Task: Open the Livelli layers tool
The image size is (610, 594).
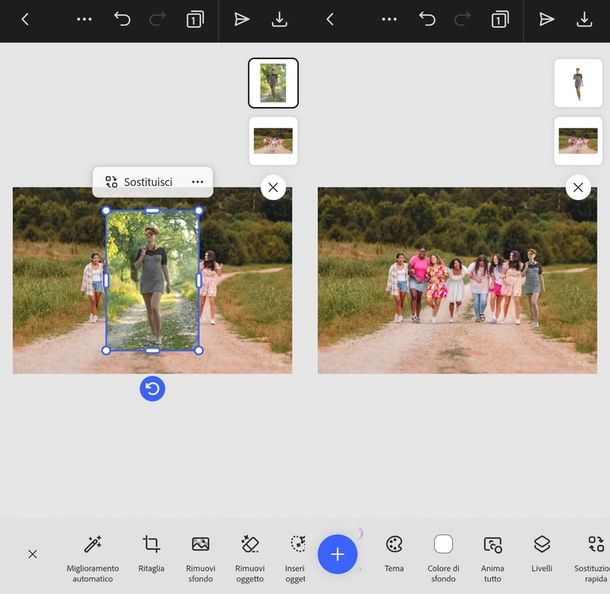Action: click(542, 554)
